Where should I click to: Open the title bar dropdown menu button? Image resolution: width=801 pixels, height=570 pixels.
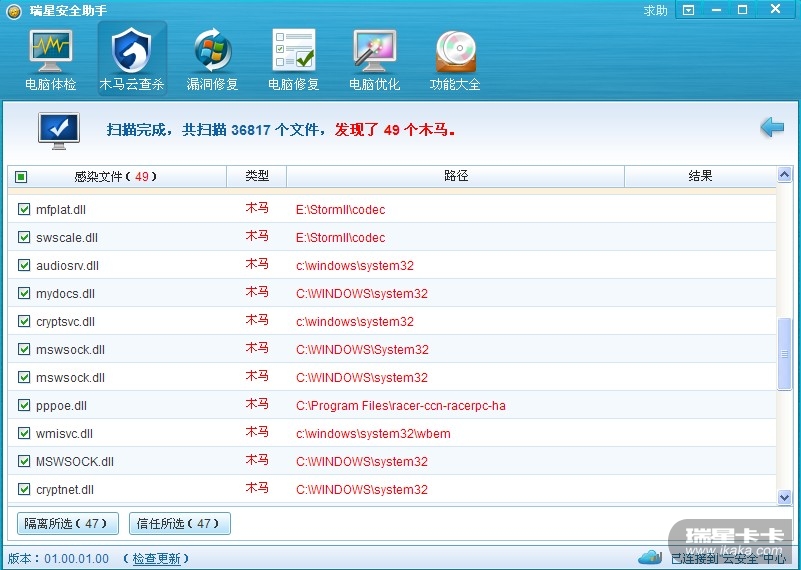(x=688, y=10)
